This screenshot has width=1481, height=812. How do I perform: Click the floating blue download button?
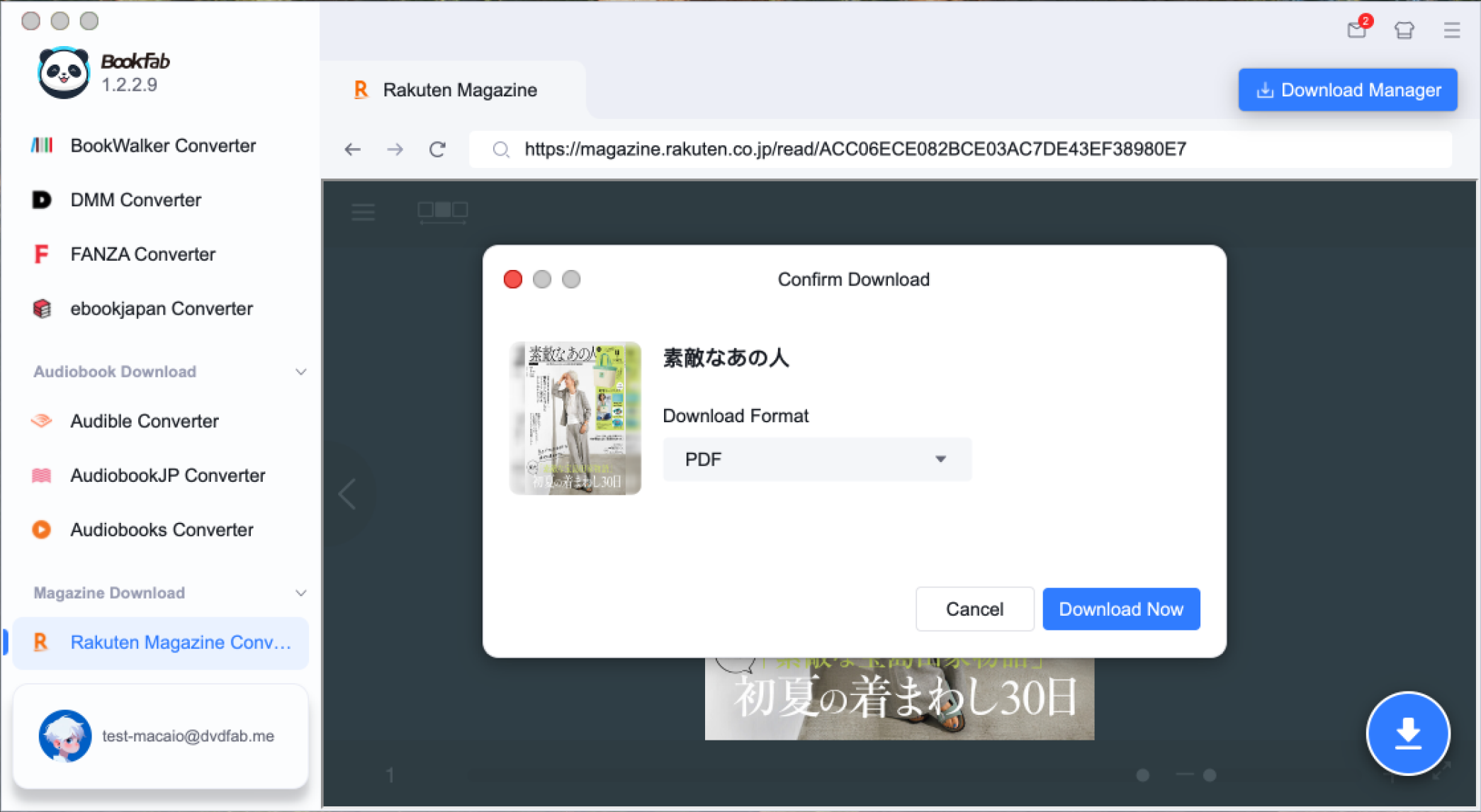[x=1408, y=733]
